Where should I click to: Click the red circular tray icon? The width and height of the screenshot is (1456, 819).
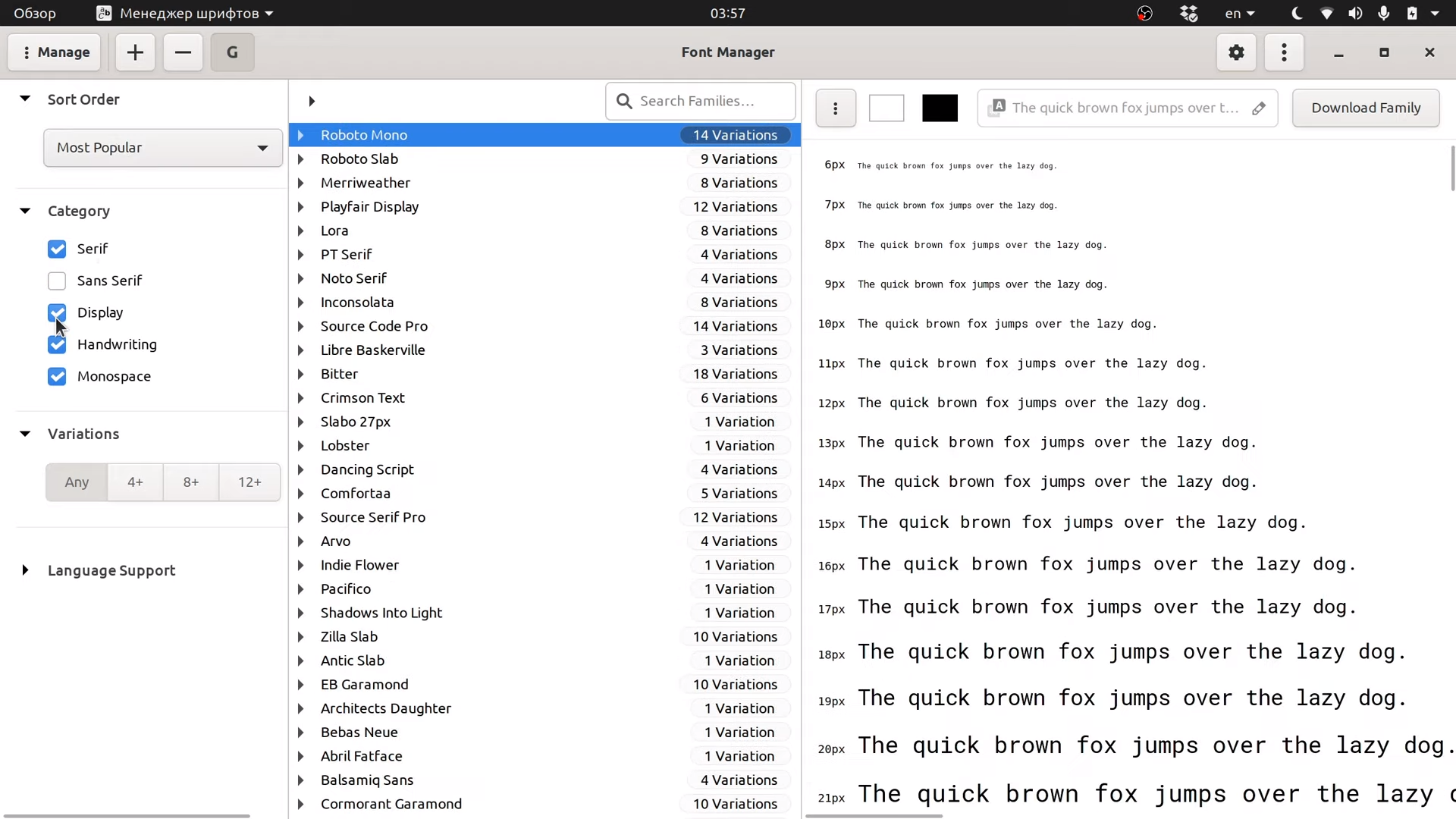click(x=1145, y=13)
